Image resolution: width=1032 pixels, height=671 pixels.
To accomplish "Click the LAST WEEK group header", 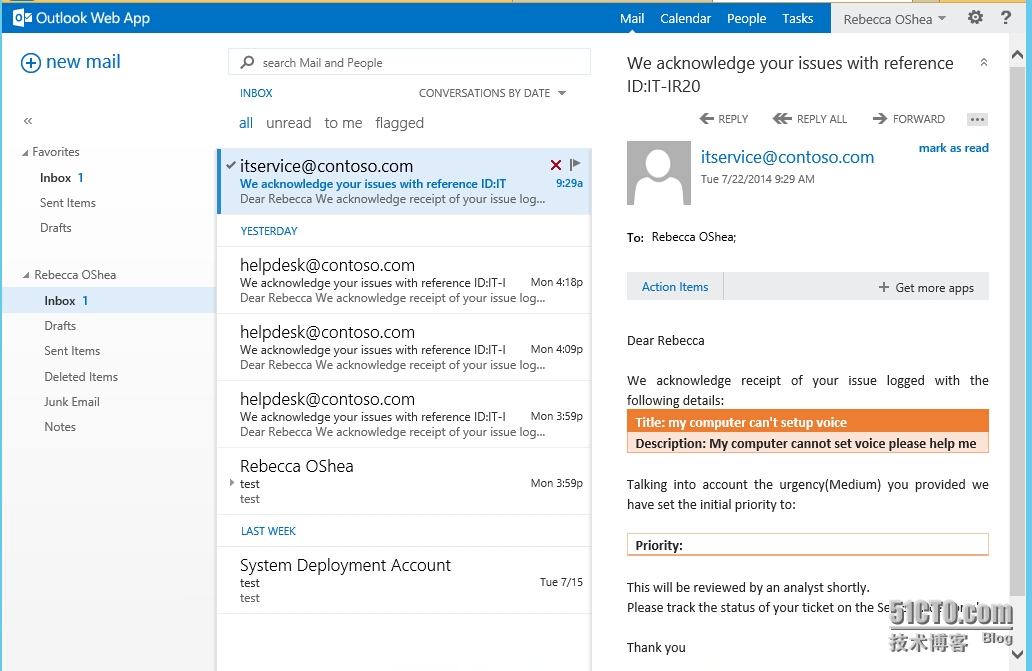I will 268,531.
